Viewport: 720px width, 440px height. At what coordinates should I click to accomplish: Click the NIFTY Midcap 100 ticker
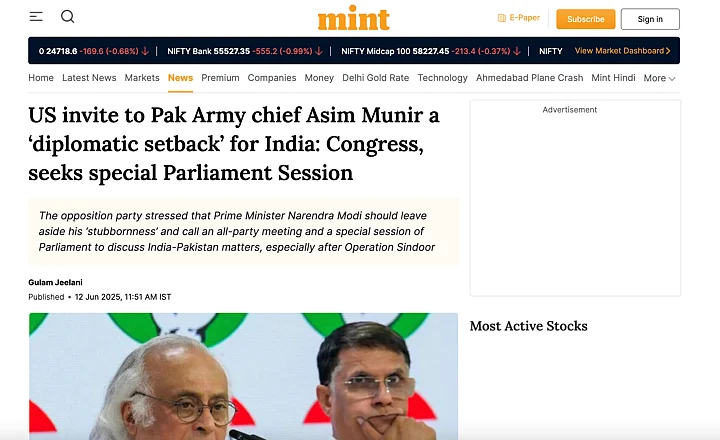point(431,51)
